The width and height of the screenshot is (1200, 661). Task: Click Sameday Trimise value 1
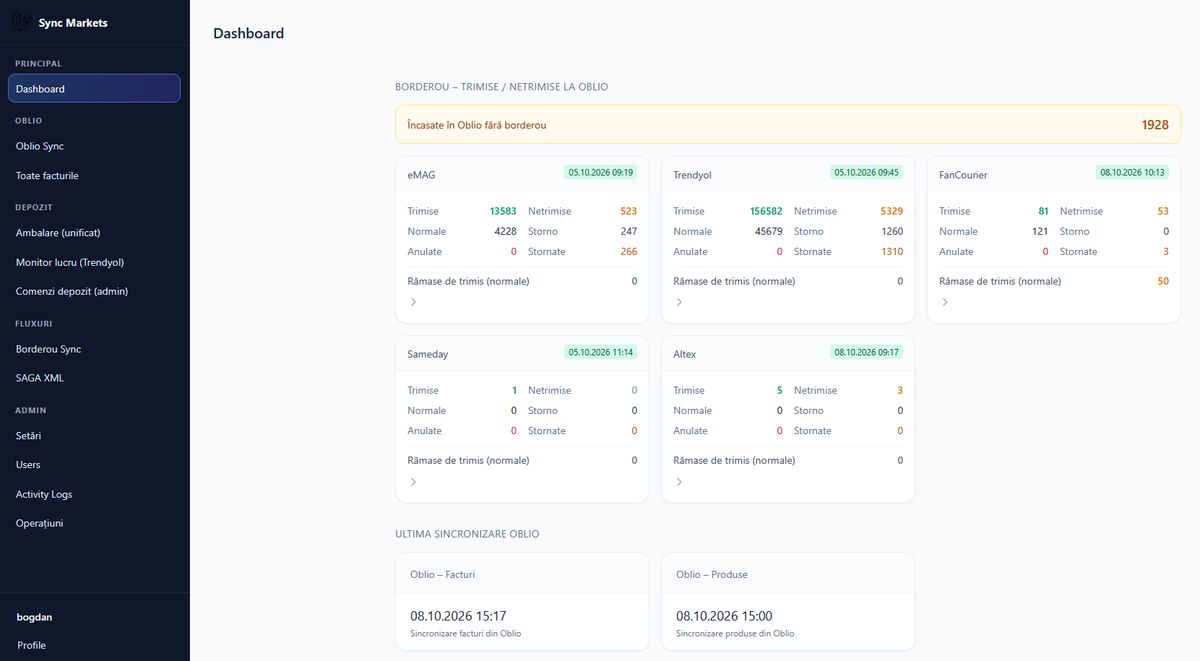[x=514, y=390]
